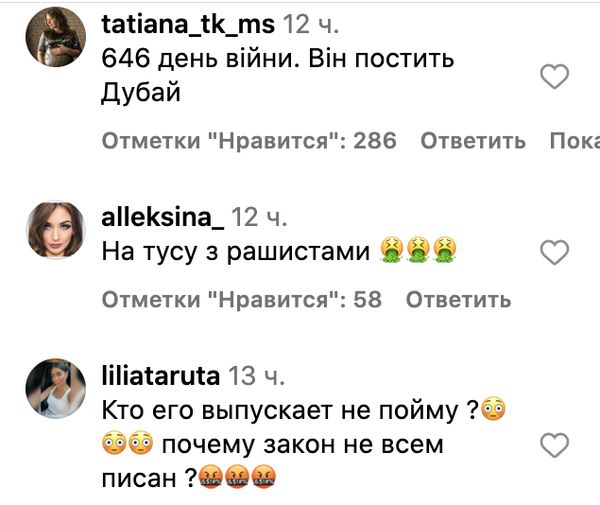Open the alleksina_ username link
Screen dimensions: 600x505
click(x=163, y=217)
